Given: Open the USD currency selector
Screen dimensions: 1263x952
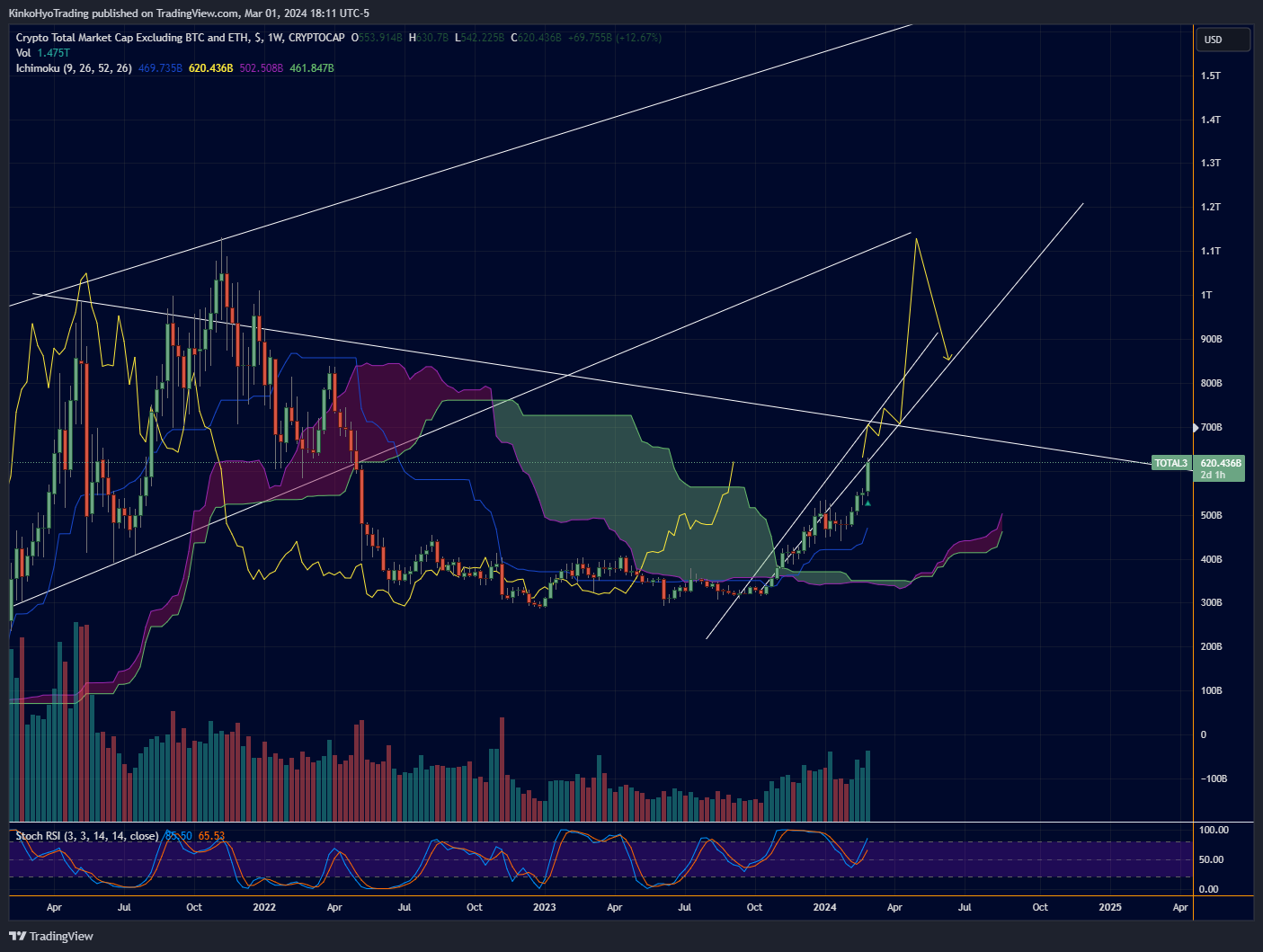Looking at the screenshot, I should [1223, 40].
